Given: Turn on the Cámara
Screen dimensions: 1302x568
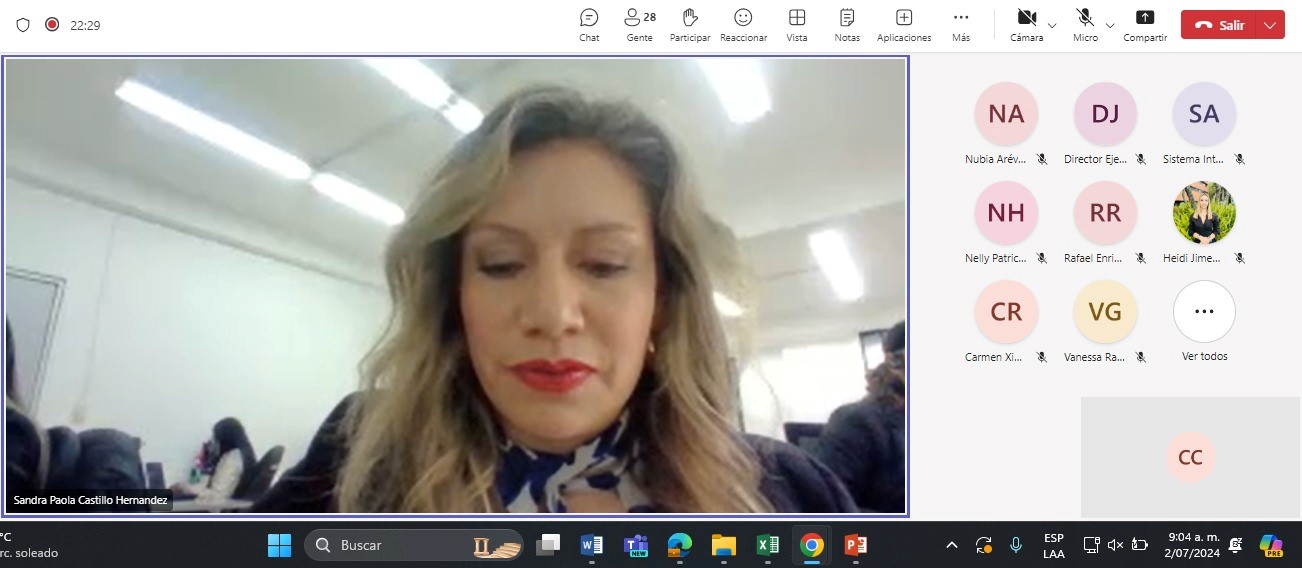Looking at the screenshot, I should pyautogui.click(x=1026, y=24).
